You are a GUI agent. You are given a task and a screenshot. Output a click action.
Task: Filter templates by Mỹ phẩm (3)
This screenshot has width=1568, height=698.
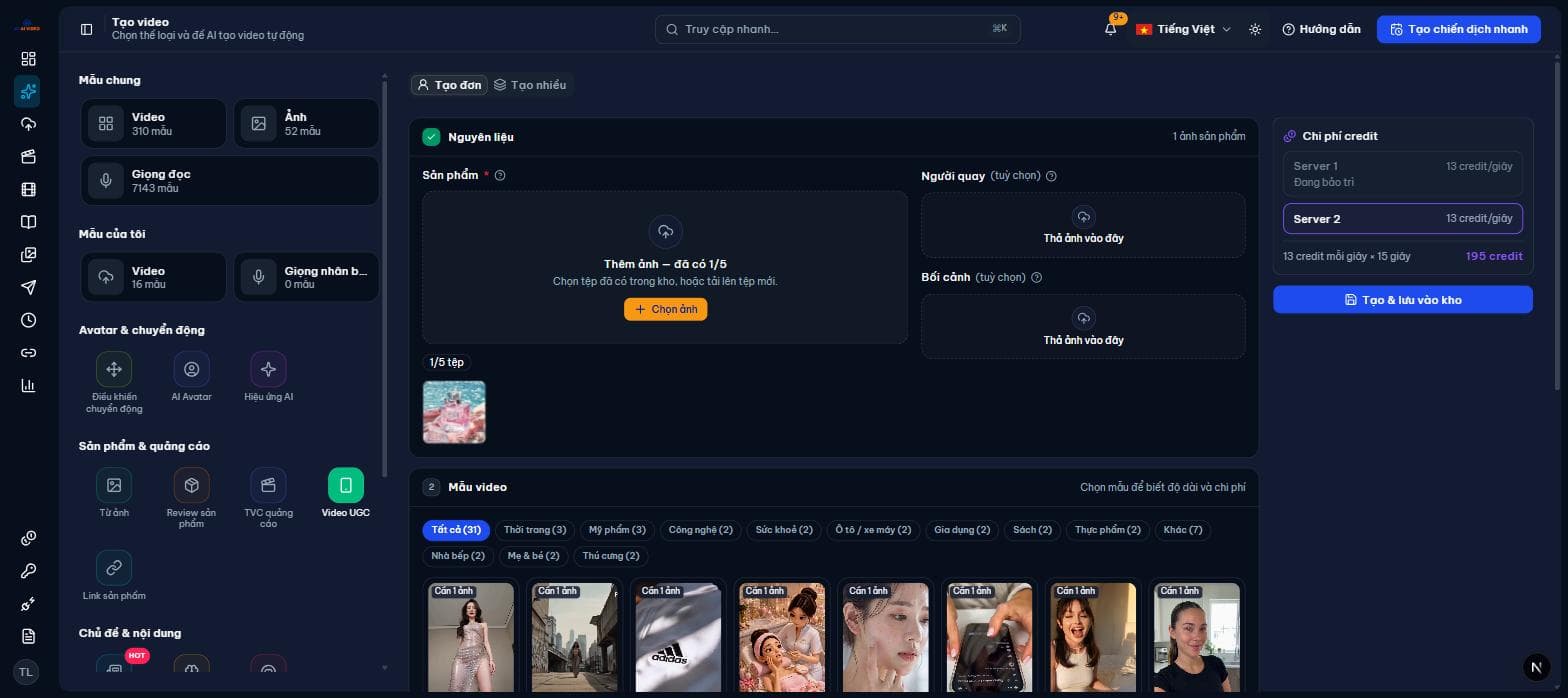pyautogui.click(x=617, y=530)
